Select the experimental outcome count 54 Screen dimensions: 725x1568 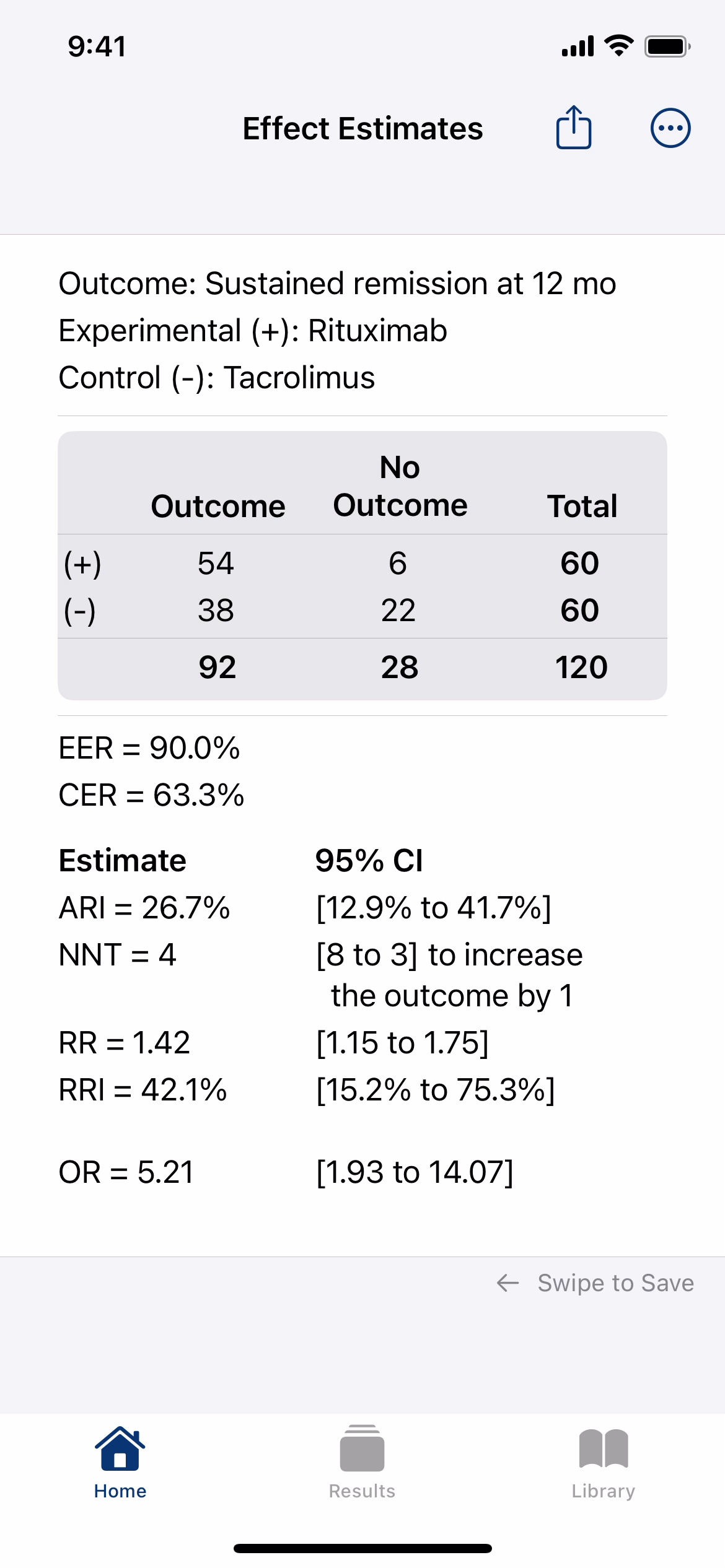pyautogui.click(x=216, y=564)
